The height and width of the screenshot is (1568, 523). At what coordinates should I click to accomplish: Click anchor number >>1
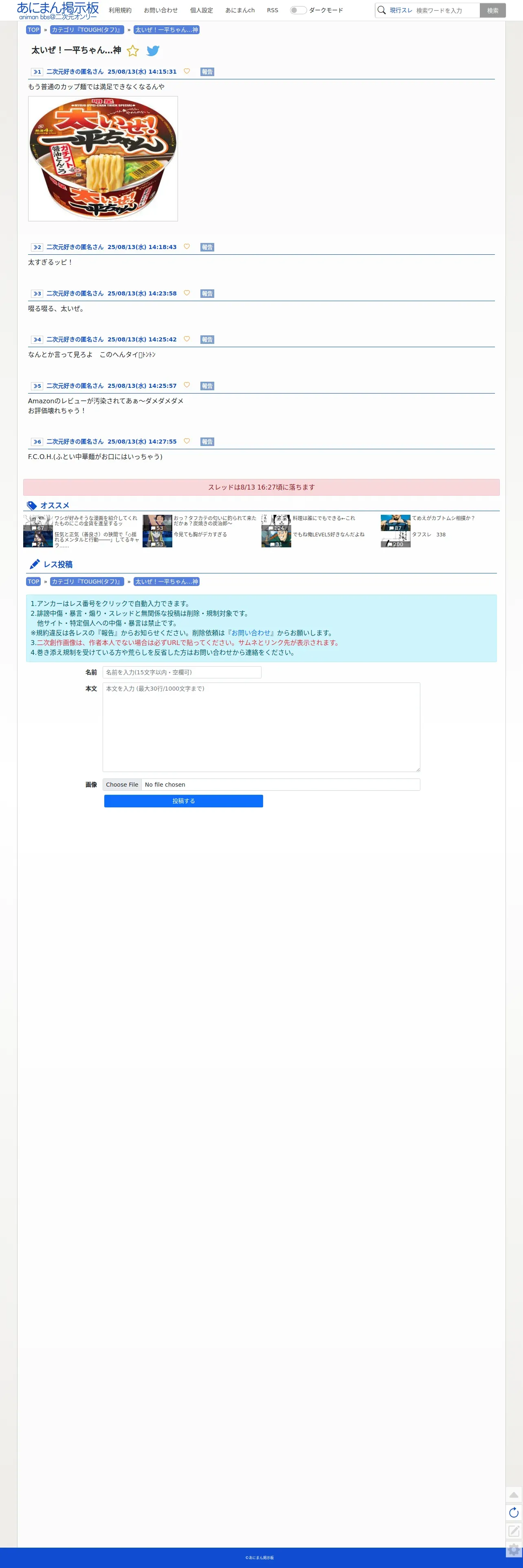point(37,72)
